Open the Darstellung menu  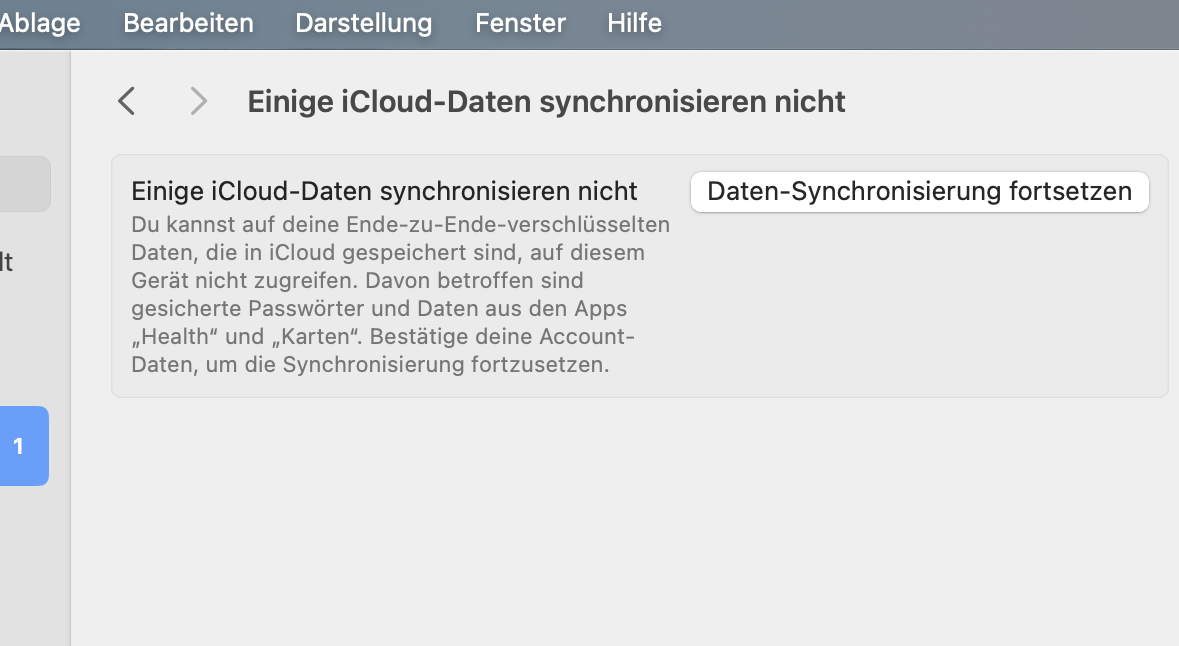pos(364,23)
